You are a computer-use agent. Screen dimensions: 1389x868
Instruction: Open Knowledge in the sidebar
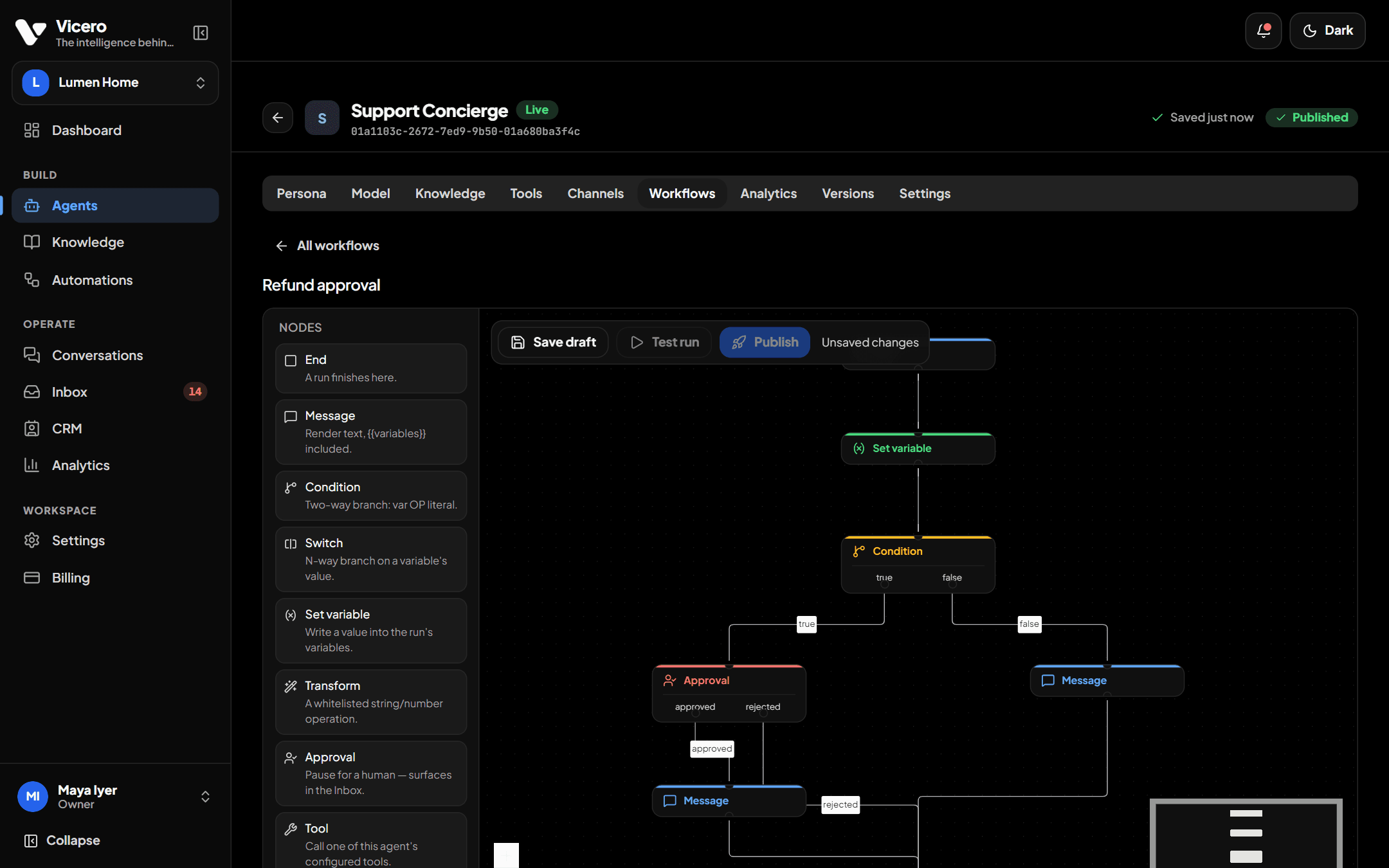115,242
